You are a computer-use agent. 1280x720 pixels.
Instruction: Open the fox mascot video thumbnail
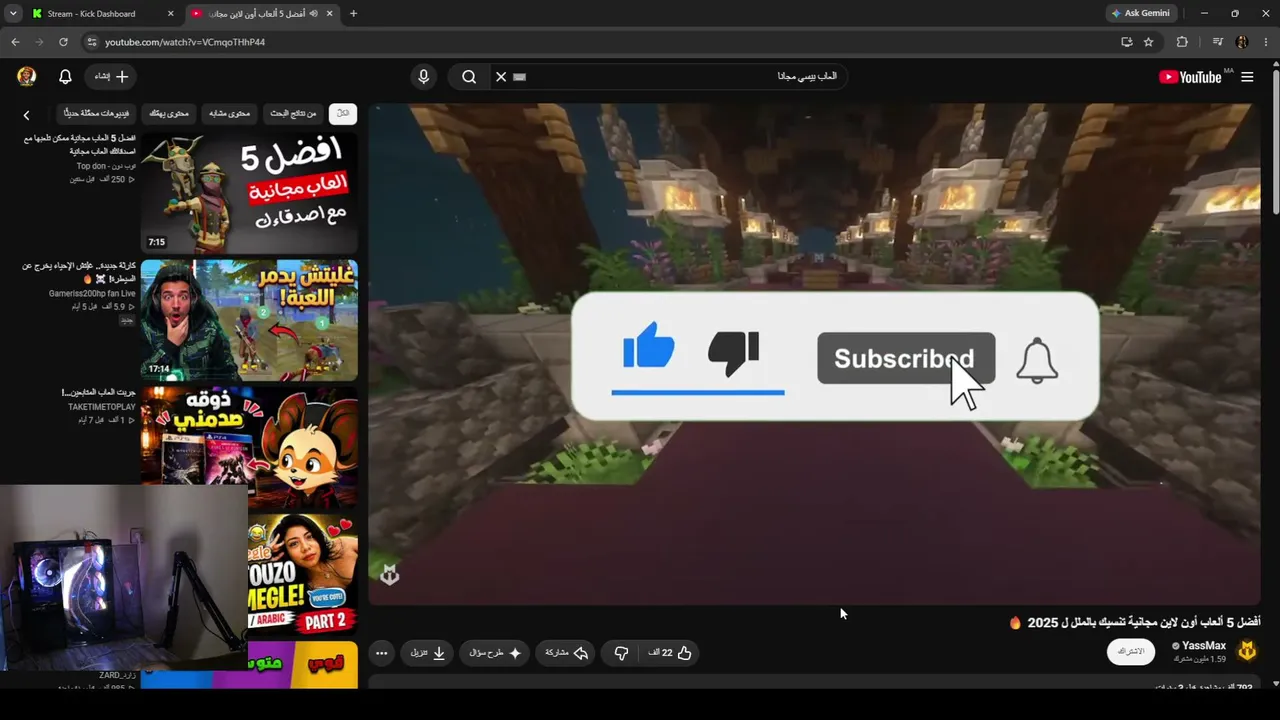click(249, 448)
